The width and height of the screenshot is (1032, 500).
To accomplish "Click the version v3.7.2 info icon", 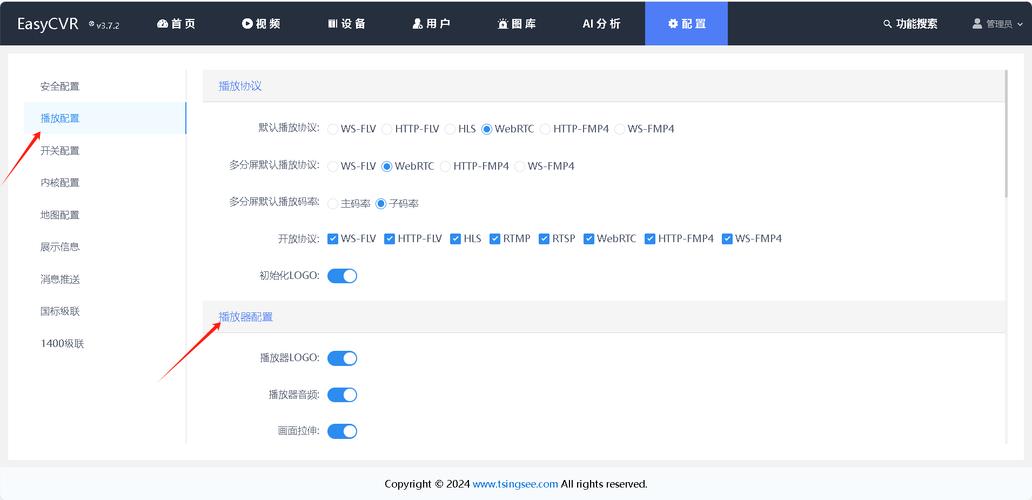I will pos(91,24).
